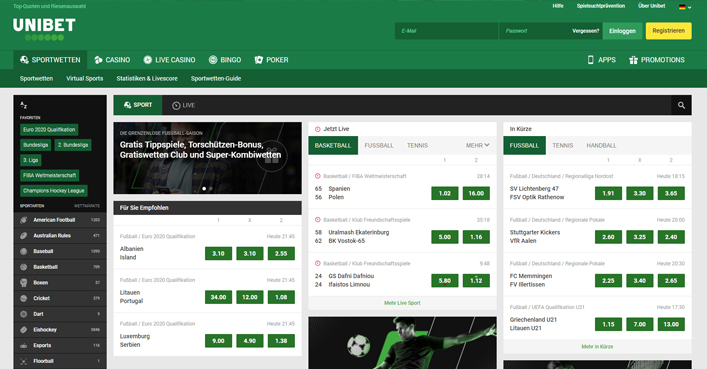The width and height of the screenshot is (707, 369).
Task: Open the Virtual Sports submenu
Action: tap(85, 78)
